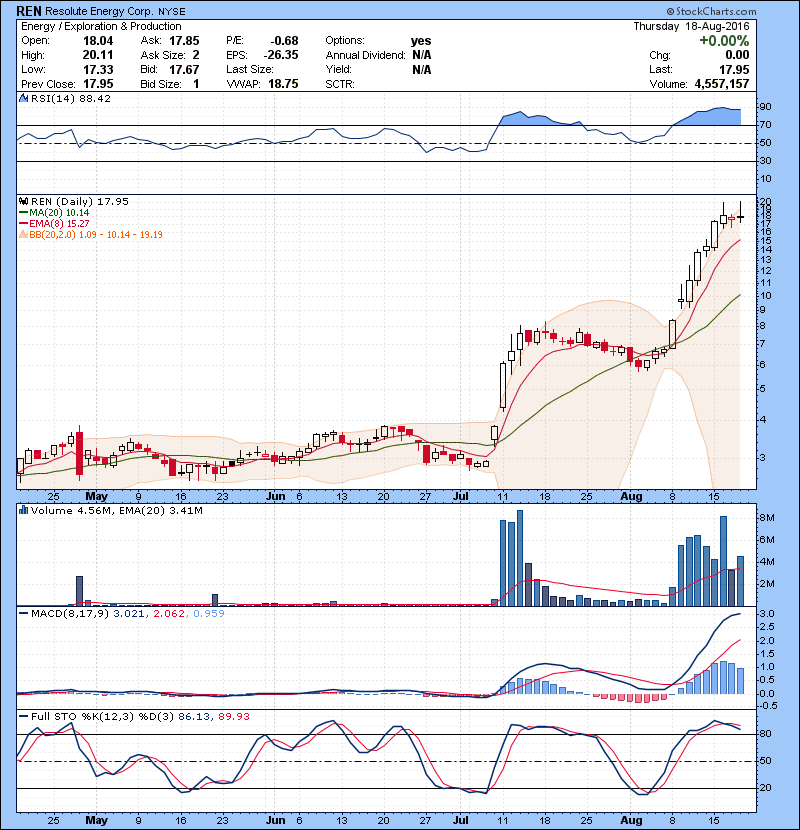Click the StockCharts.com watermark link
Image resolution: width=800 pixels, height=830 pixels.
click(711, 11)
